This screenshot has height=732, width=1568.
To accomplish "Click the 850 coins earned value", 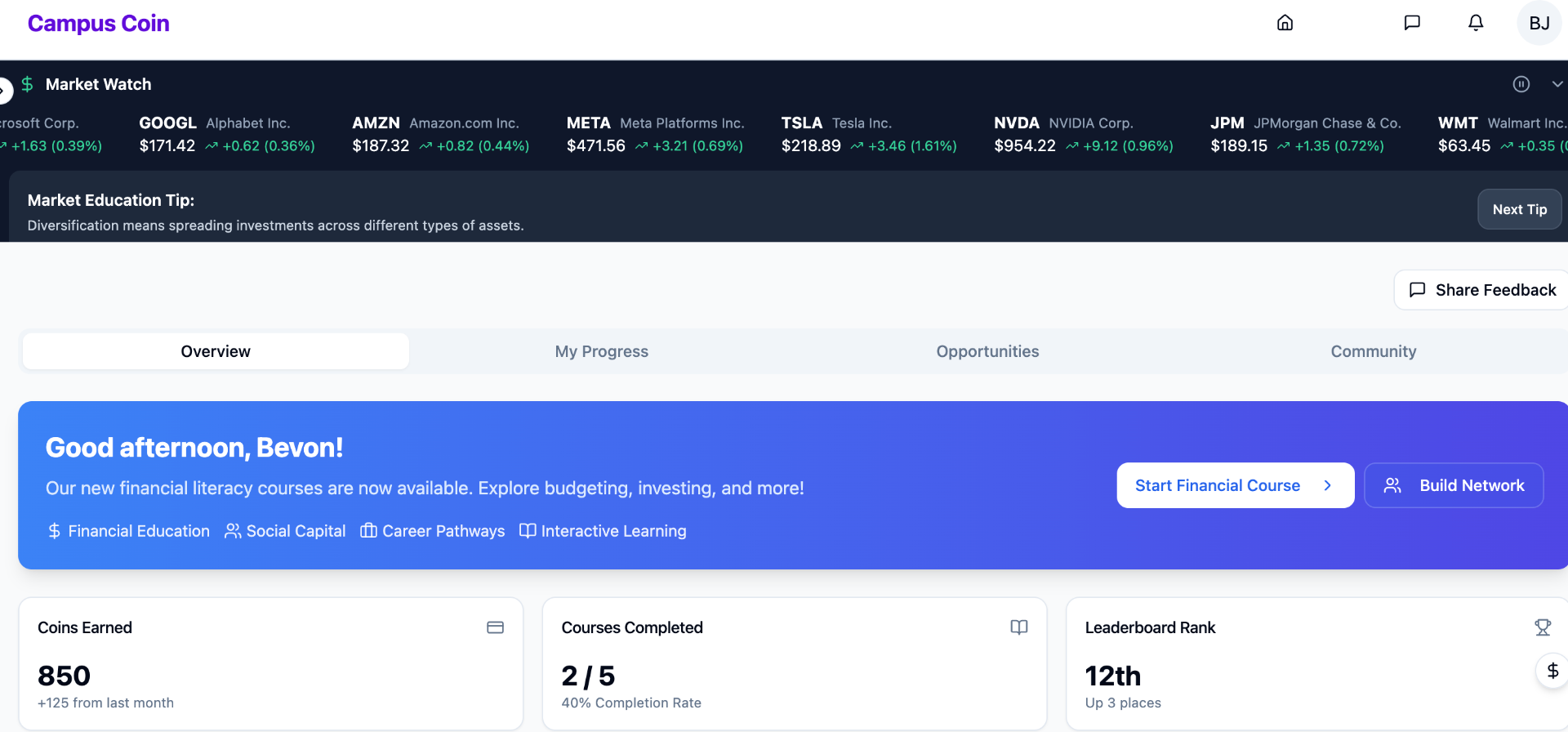I will coord(64,676).
